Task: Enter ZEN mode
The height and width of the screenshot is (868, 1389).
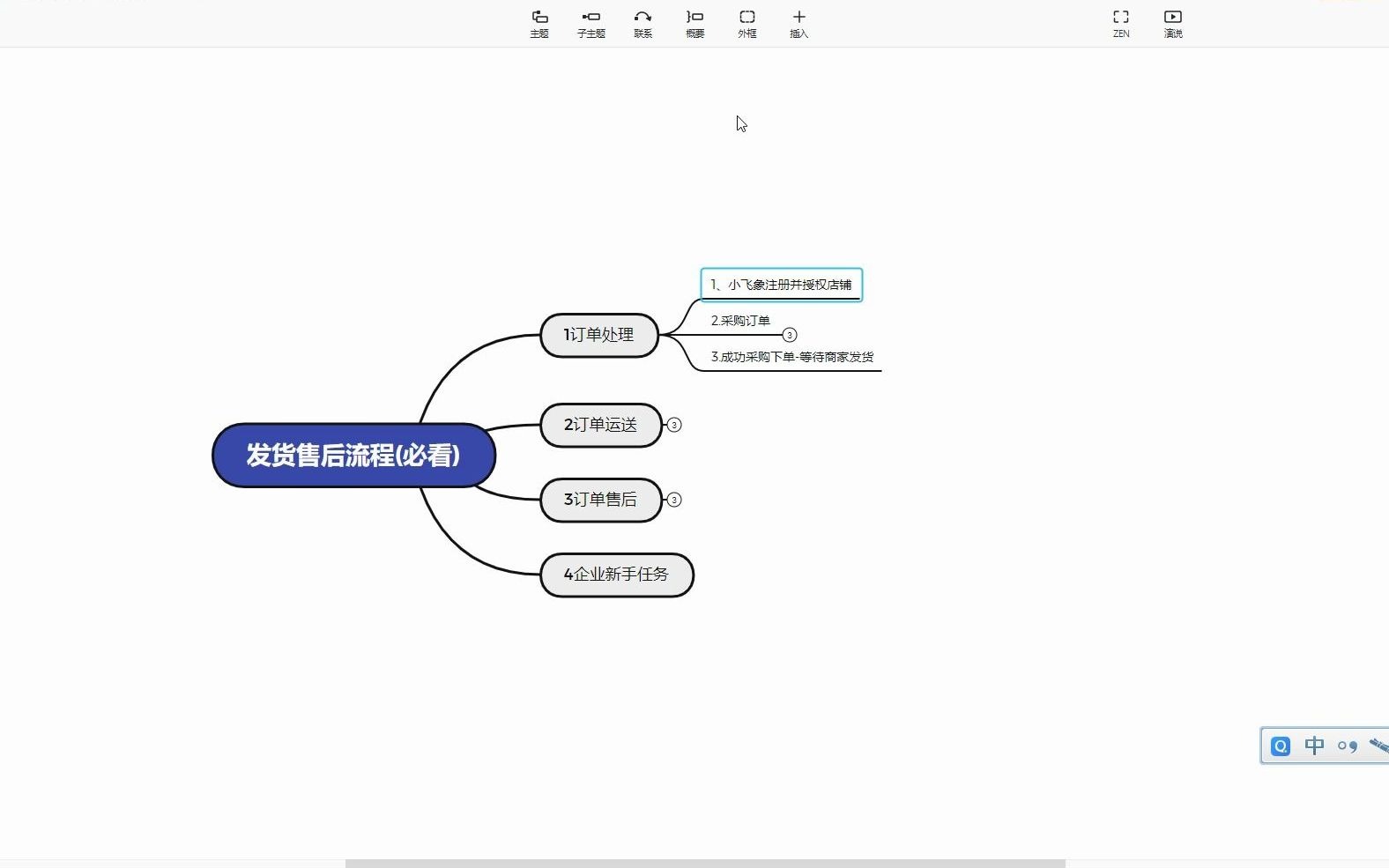Action: tap(1121, 24)
